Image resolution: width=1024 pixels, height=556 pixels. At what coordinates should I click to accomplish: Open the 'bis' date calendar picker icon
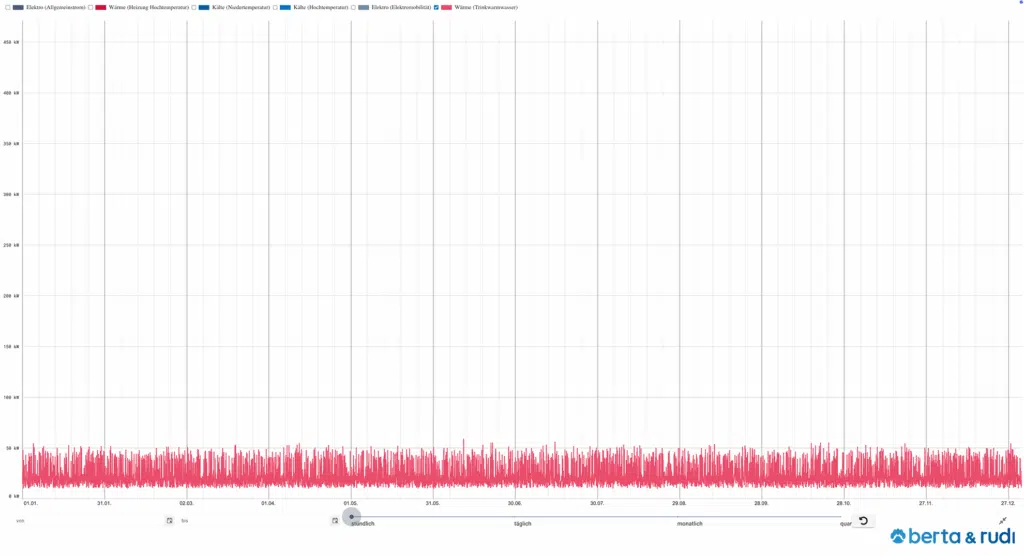pos(335,521)
